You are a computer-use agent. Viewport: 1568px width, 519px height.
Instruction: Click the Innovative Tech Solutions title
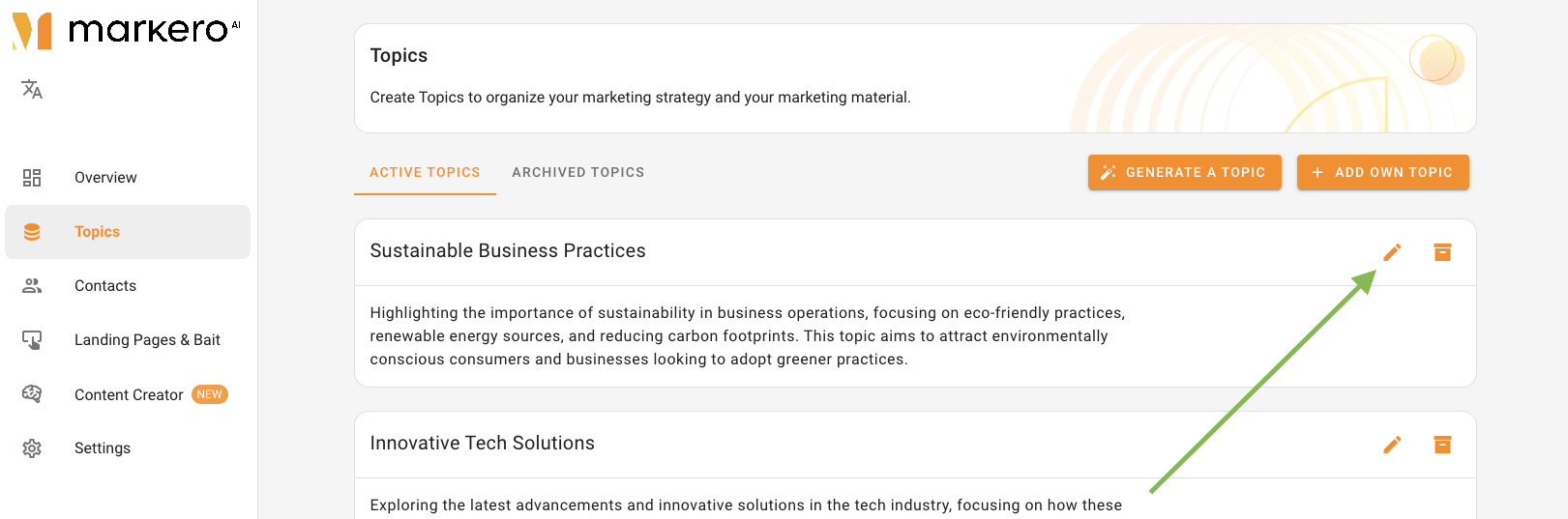click(x=483, y=443)
